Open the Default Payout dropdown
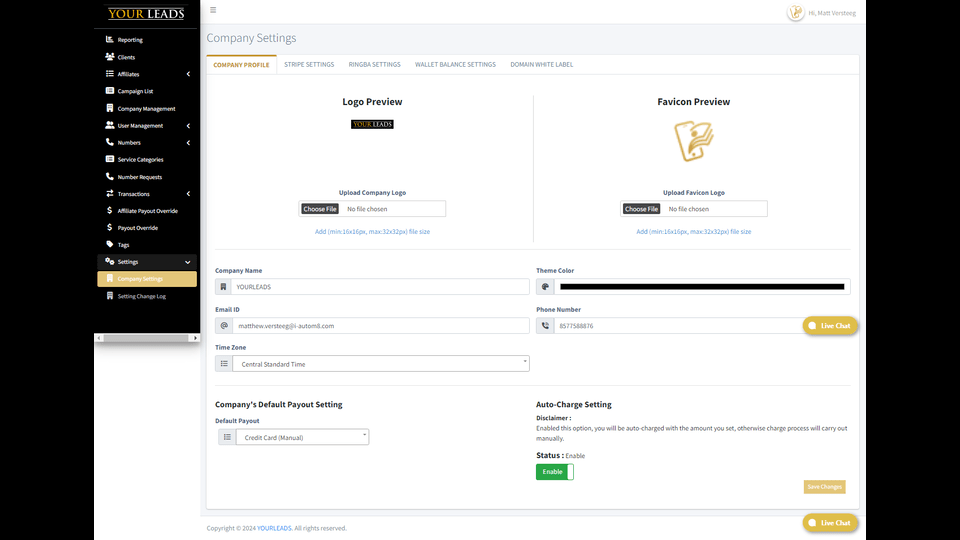The image size is (960, 540). [302, 437]
